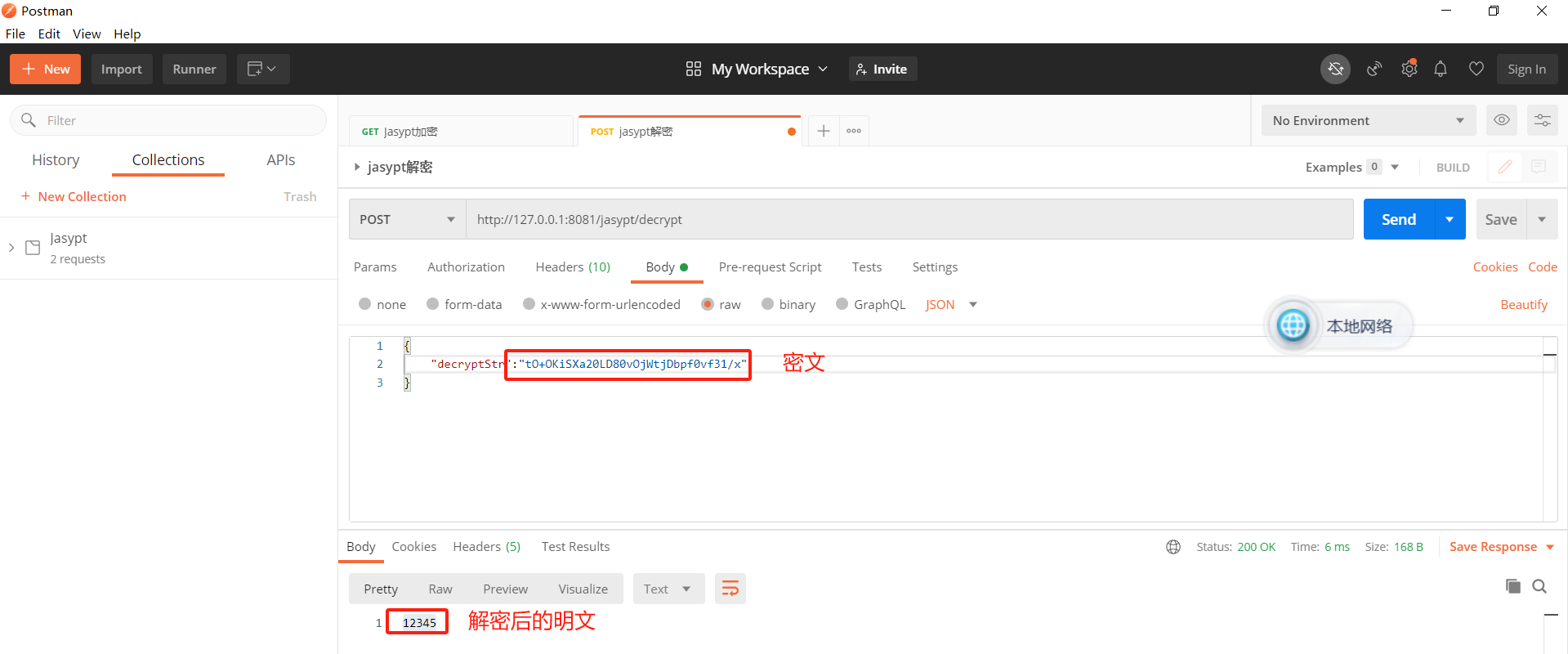The image size is (1568, 654).
Task: Select the none body type radio
Action: coord(365,304)
